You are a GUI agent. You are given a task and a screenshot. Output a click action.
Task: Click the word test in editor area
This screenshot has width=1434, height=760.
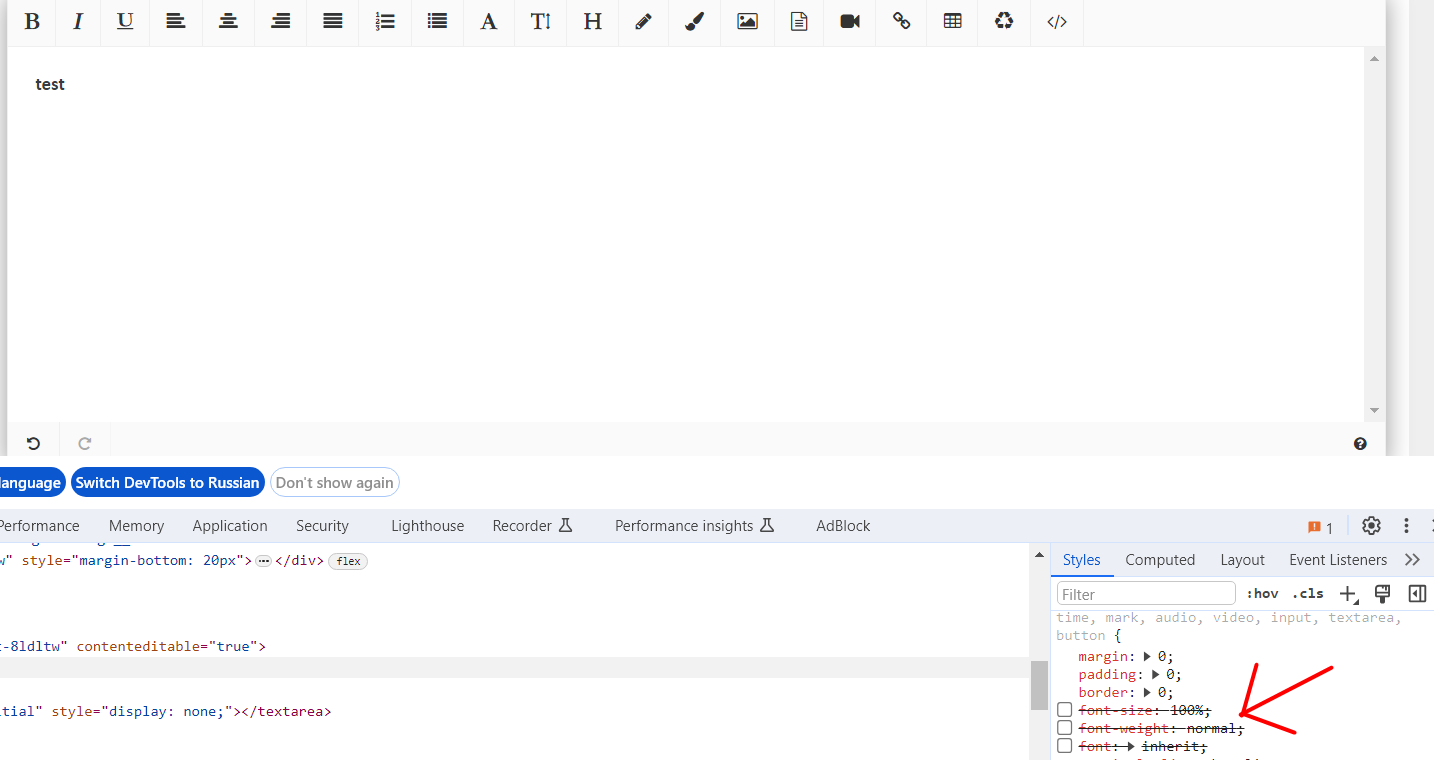[x=50, y=85]
